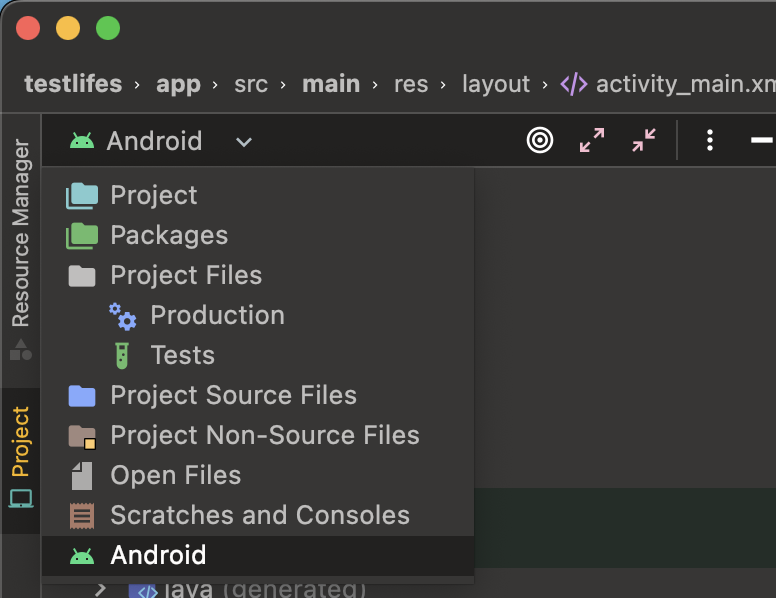This screenshot has height=598, width=776.
Task: Expand all nodes with the expand arrows icon
Action: coord(592,141)
